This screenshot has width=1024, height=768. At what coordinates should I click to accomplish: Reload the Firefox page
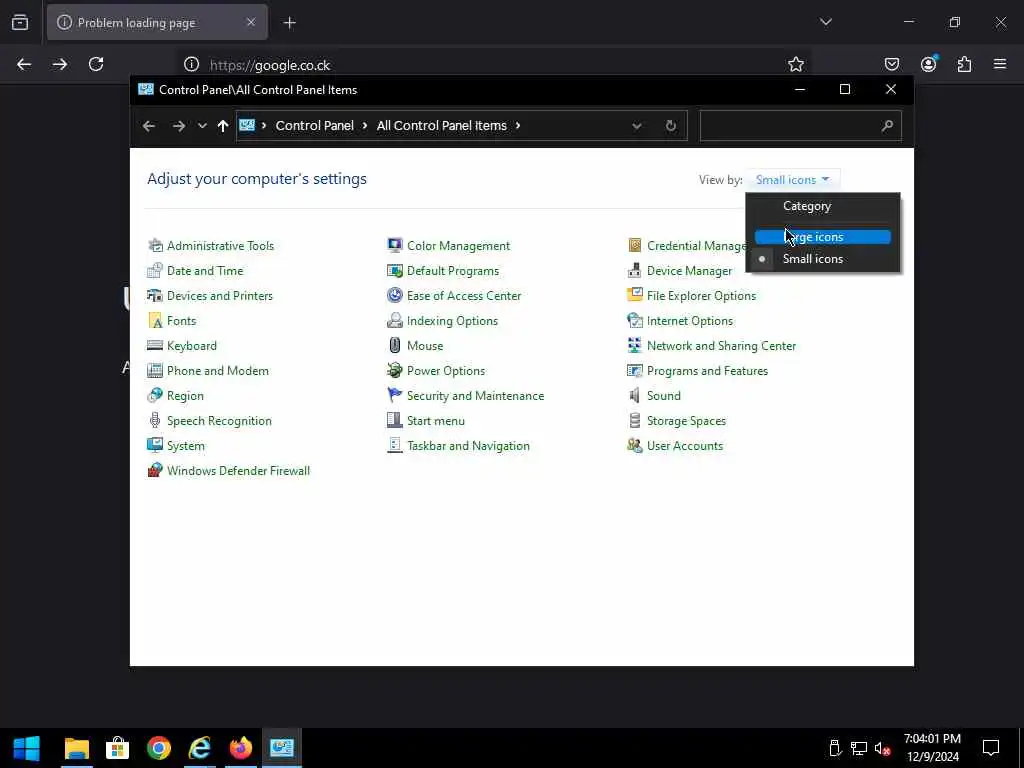click(96, 64)
